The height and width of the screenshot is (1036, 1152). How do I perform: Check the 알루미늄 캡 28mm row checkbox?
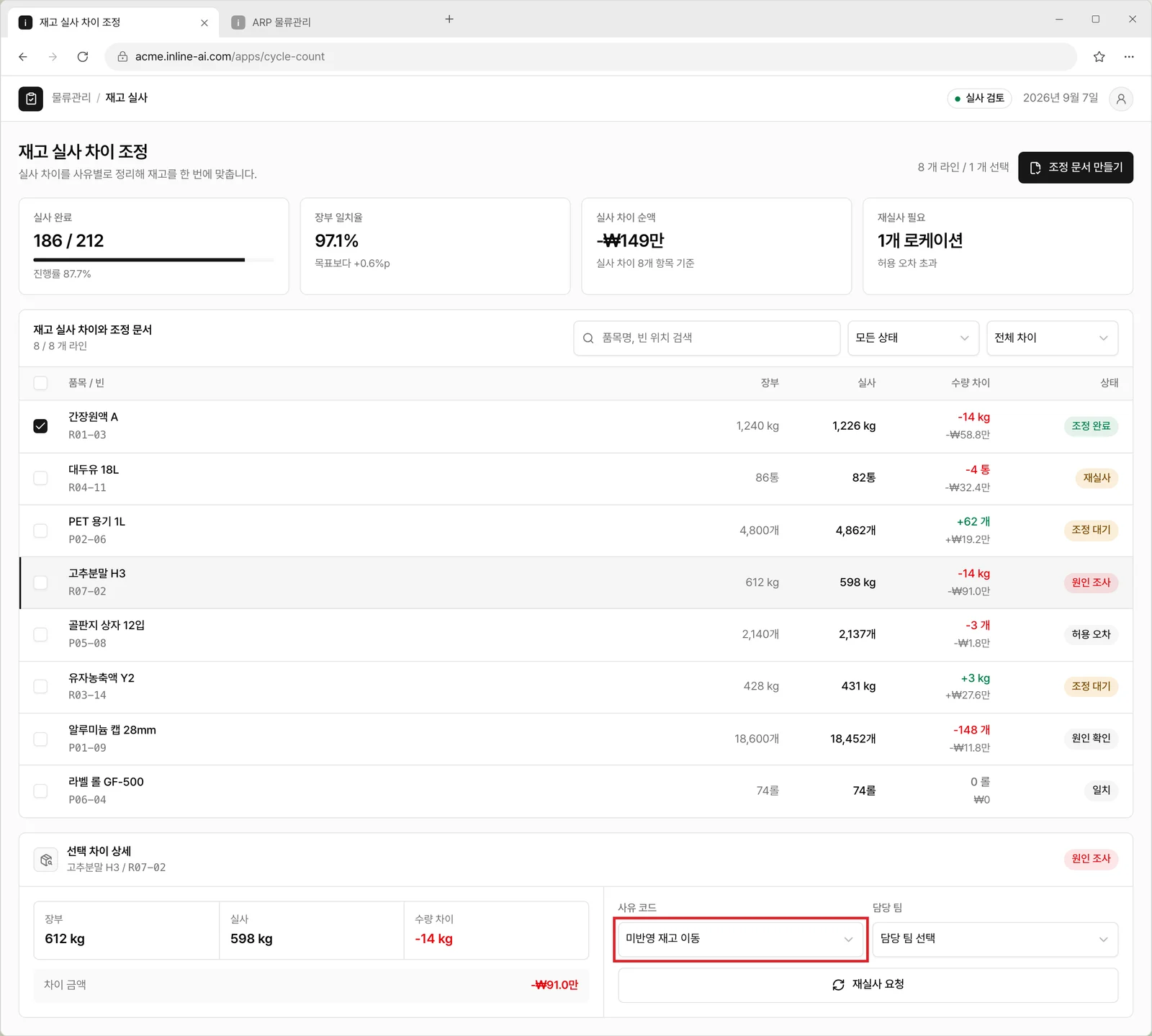(x=40, y=739)
